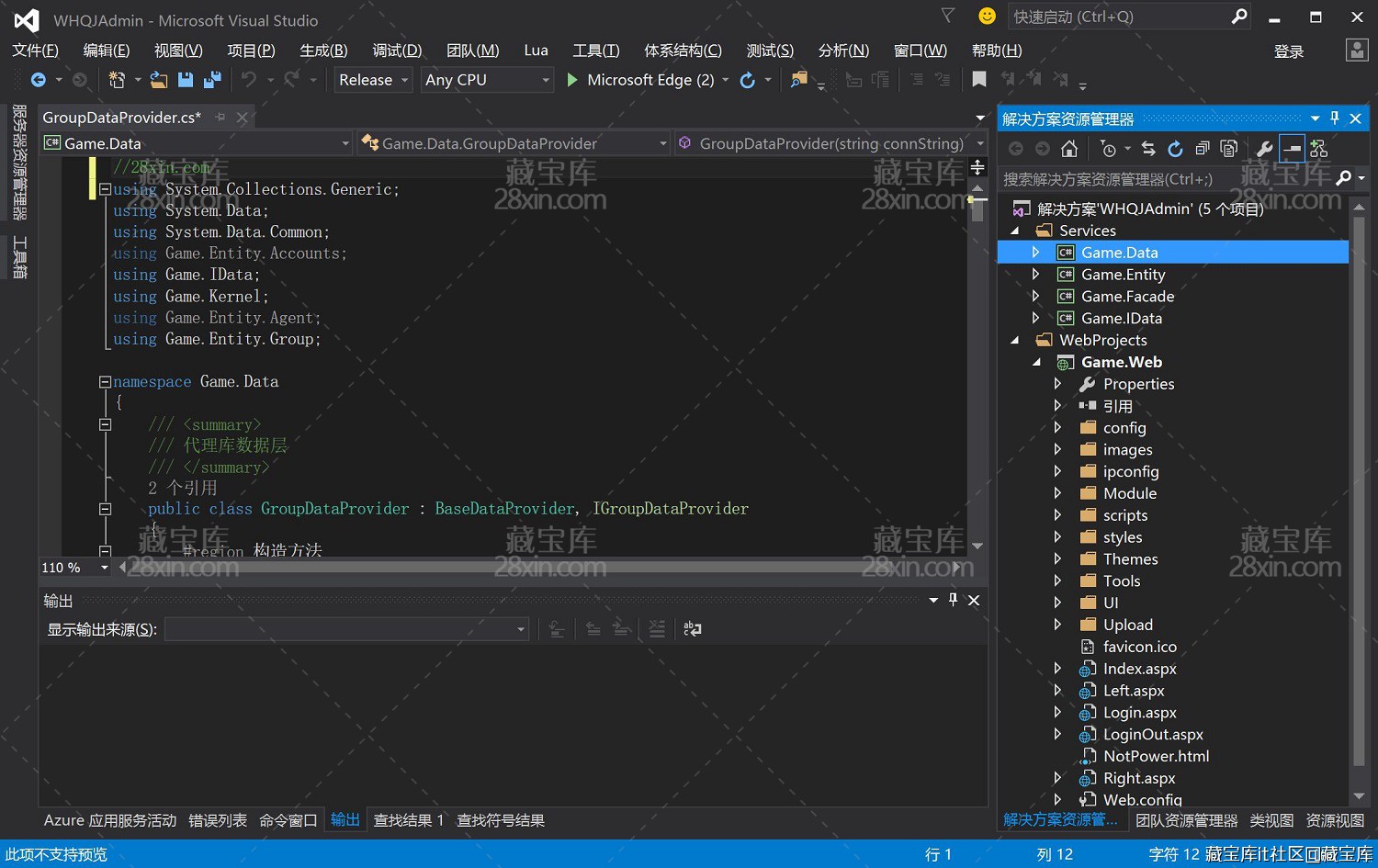1378x868 pixels.
Task: Open the 服务器资源管理器 side tab
Action: coord(18,162)
